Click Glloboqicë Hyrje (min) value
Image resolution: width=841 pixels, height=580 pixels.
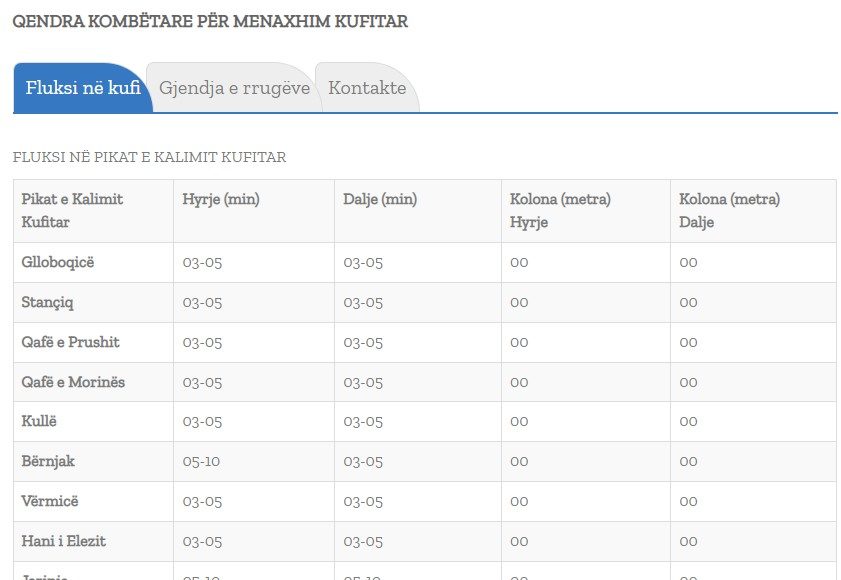point(202,263)
